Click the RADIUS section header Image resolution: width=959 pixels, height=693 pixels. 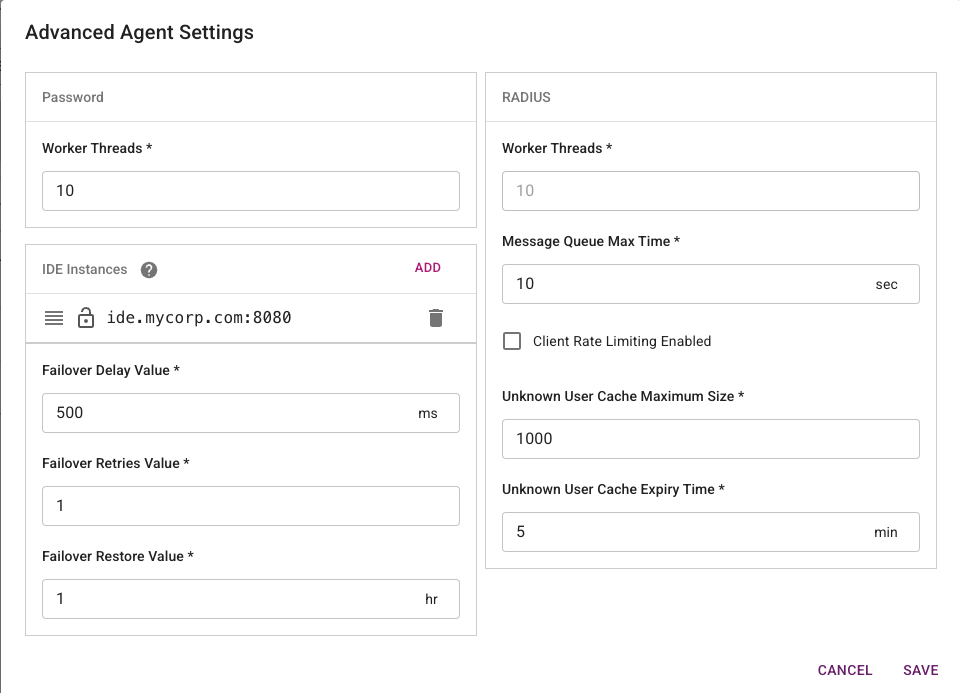526,97
